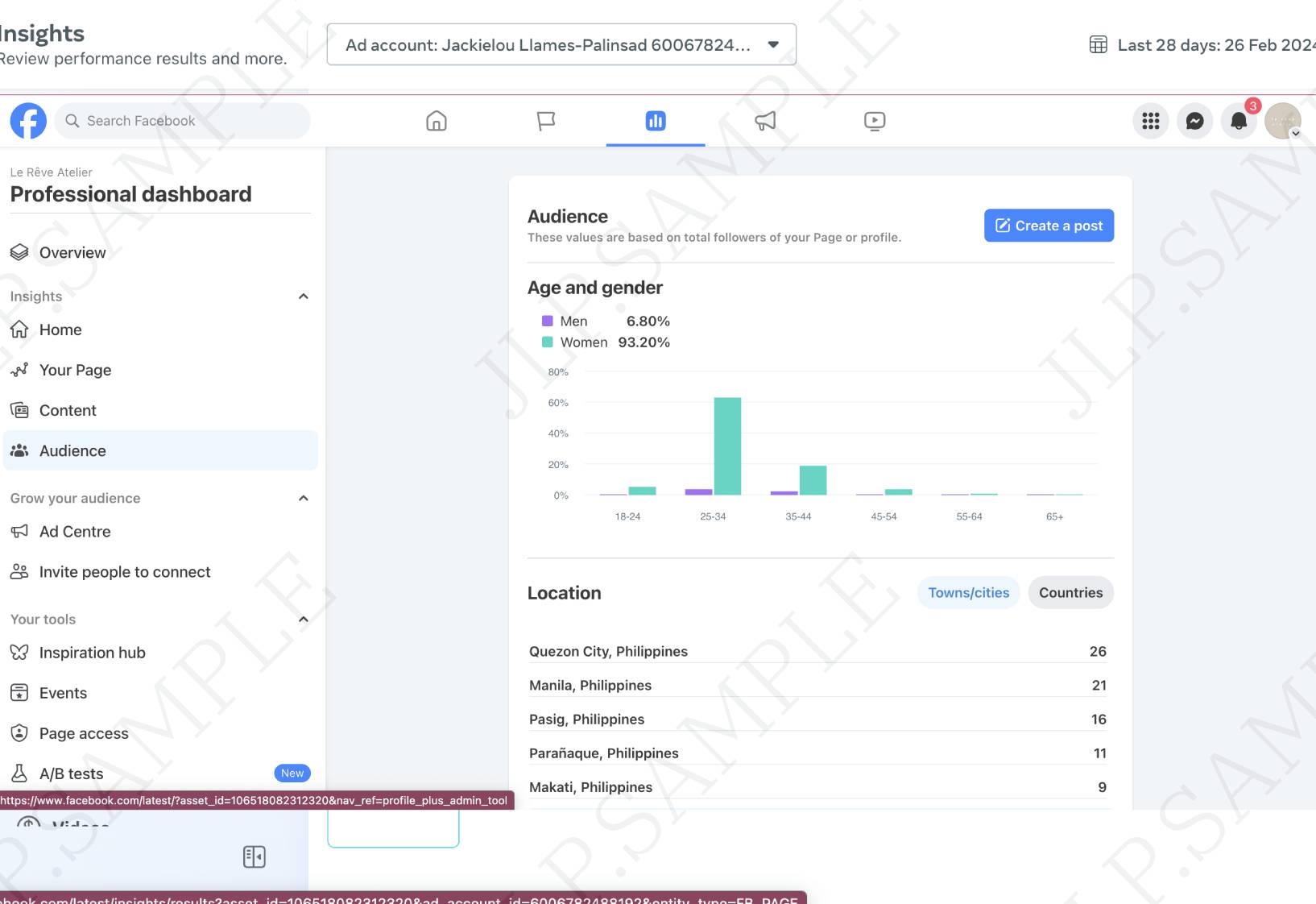
Task: Click the Professional dashboard heading
Action: (x=130, y=194)
